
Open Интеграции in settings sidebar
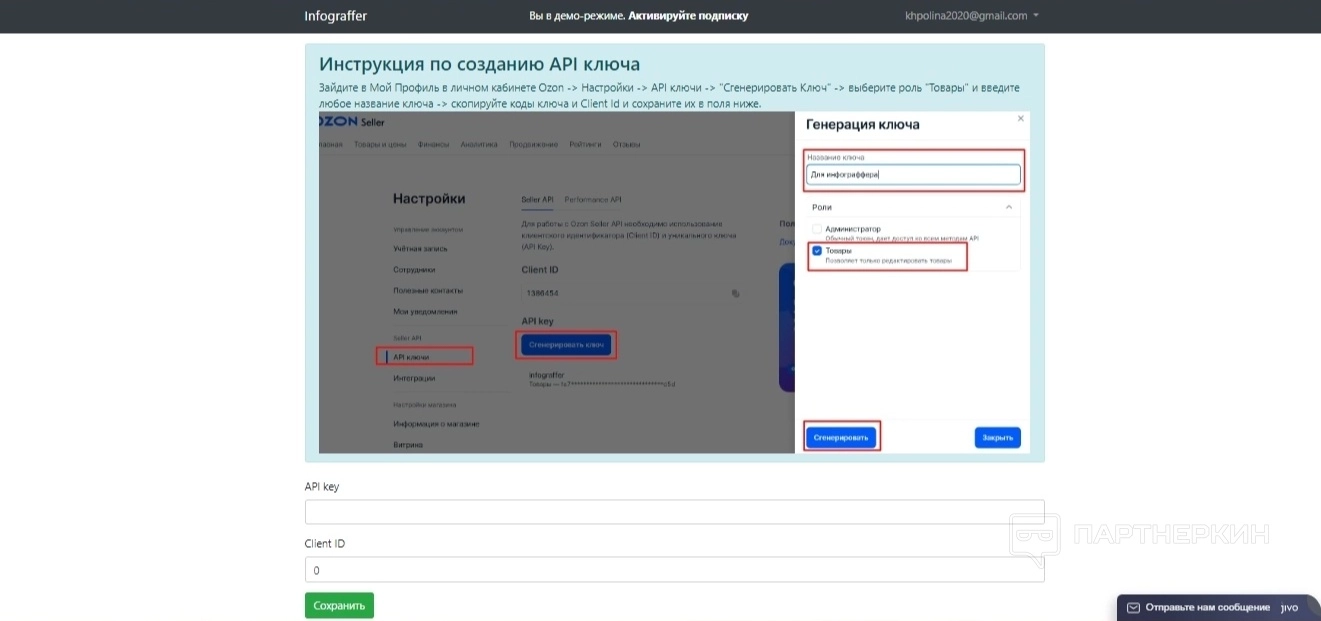pyautogui.click(x=414, y=379)
